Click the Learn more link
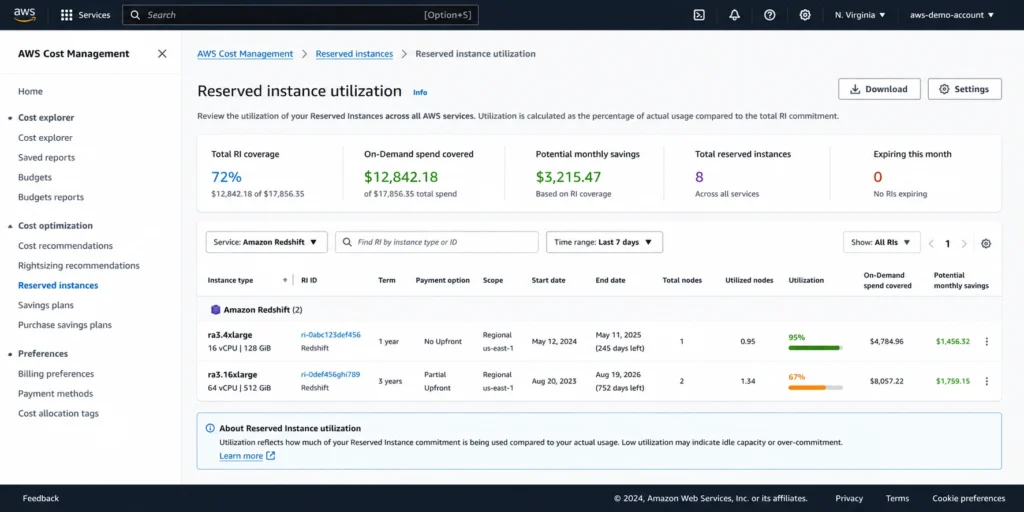 247,456
